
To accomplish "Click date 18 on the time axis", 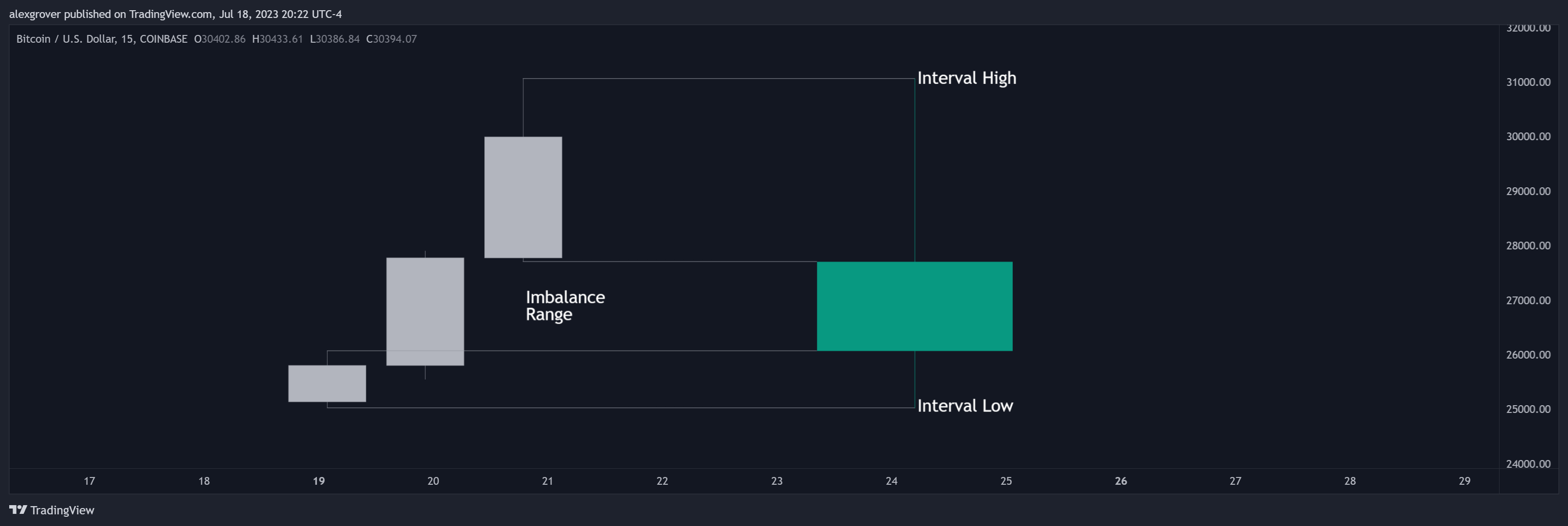I will pos(204,481).
